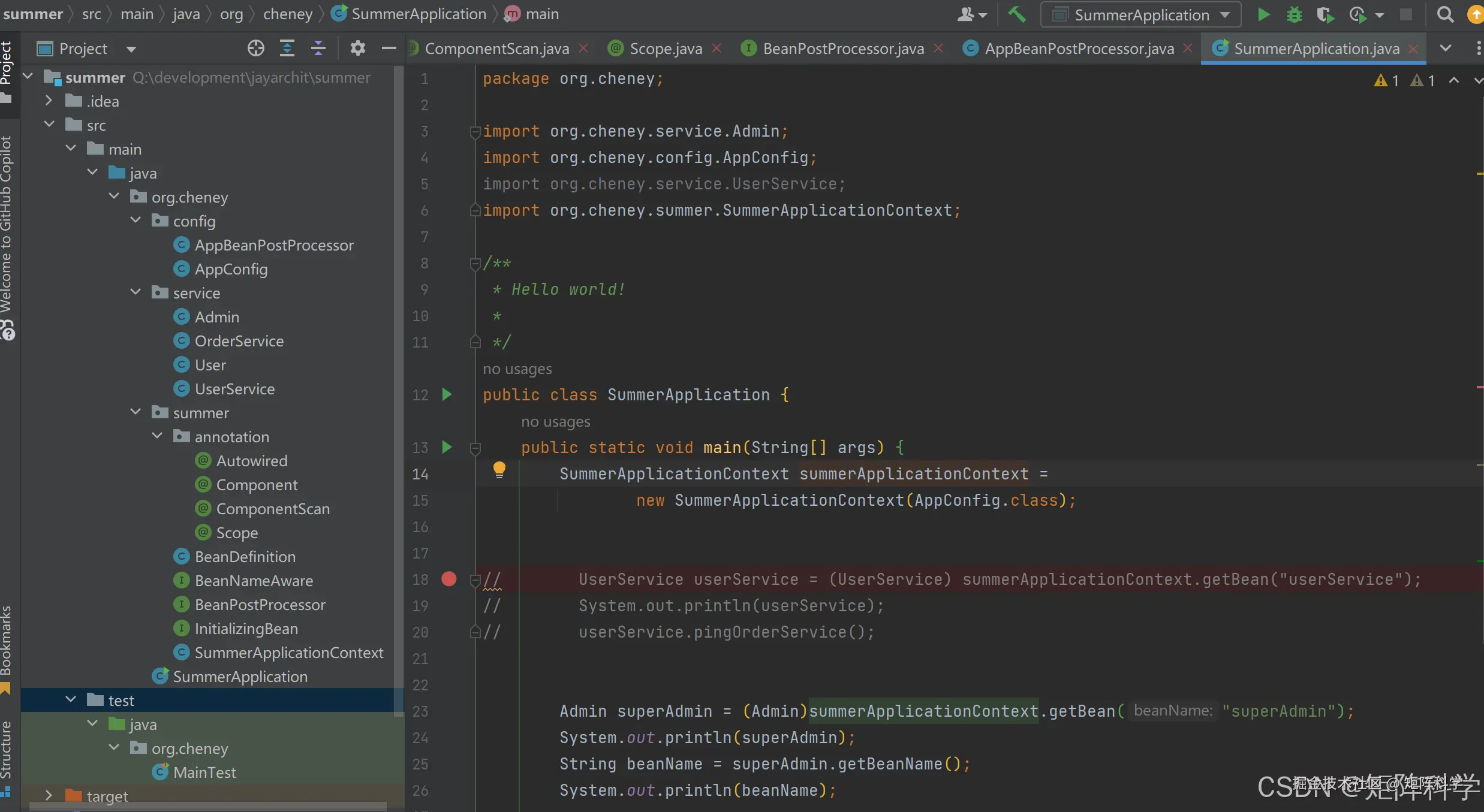Click the Project panel vertical scrollbar
Viewport: 1484px width, 812px height.
click(398, 390)
